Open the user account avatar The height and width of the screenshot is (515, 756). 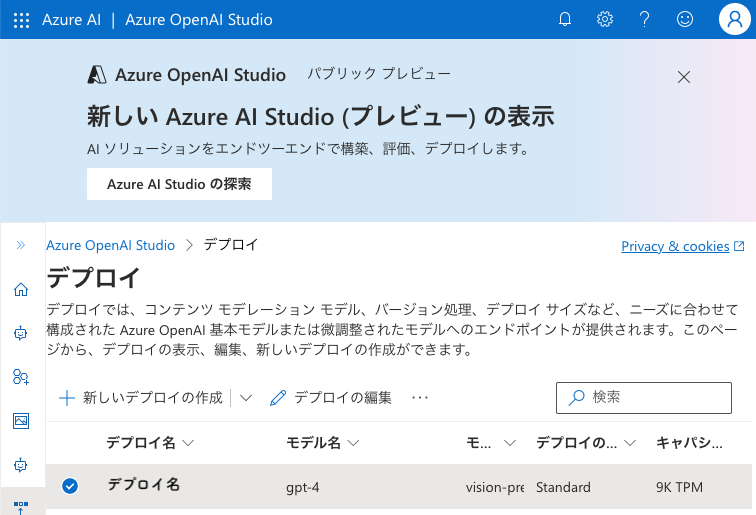click(734, 19)
